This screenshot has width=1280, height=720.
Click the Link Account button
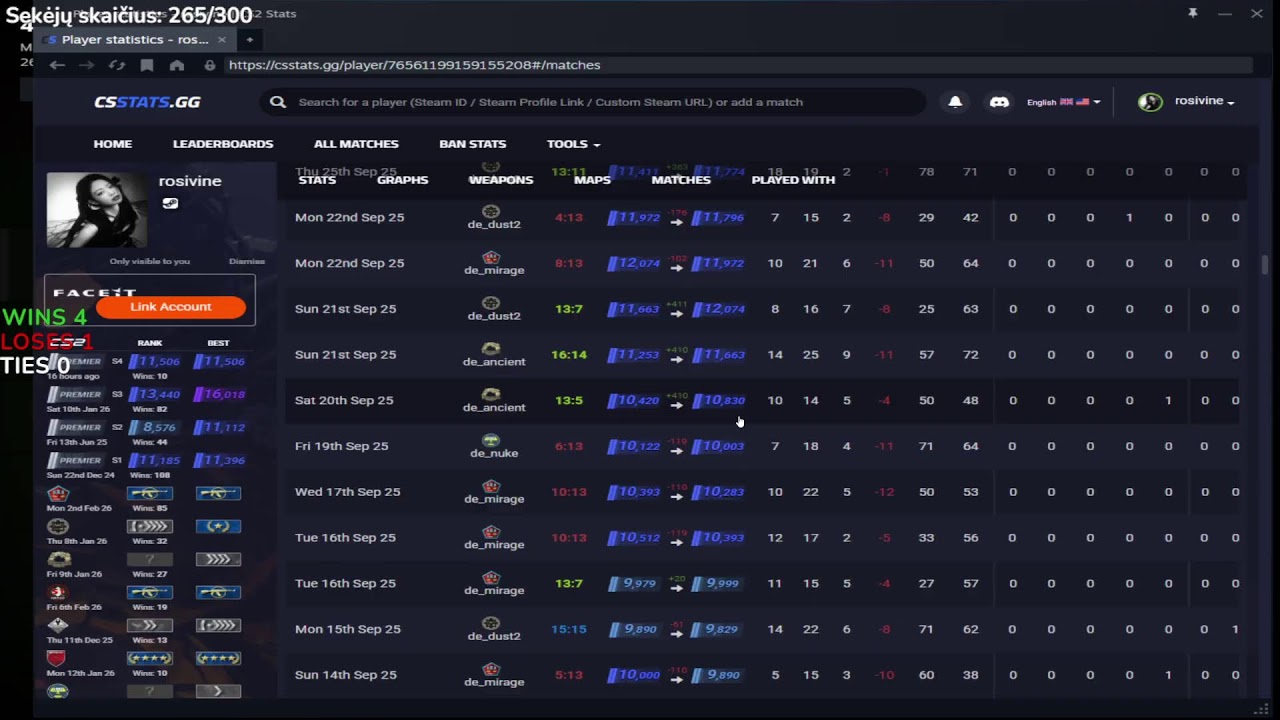click(171, 307)
